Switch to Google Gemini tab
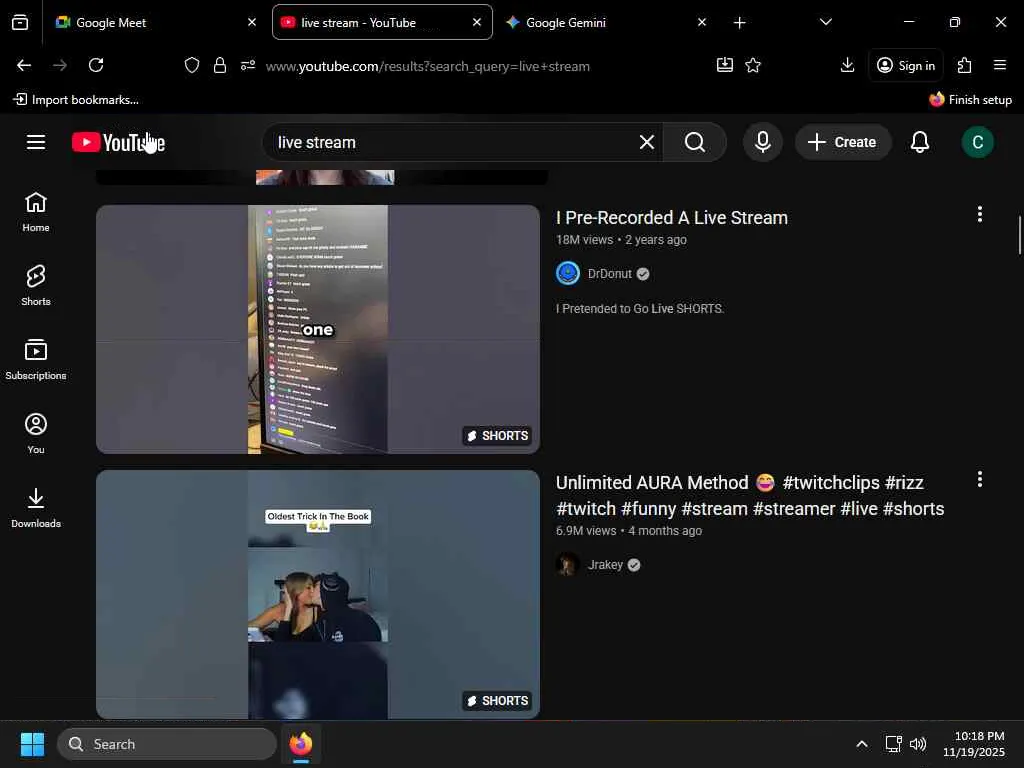This screenshot has height=768, width=1024. pos(605,23)
